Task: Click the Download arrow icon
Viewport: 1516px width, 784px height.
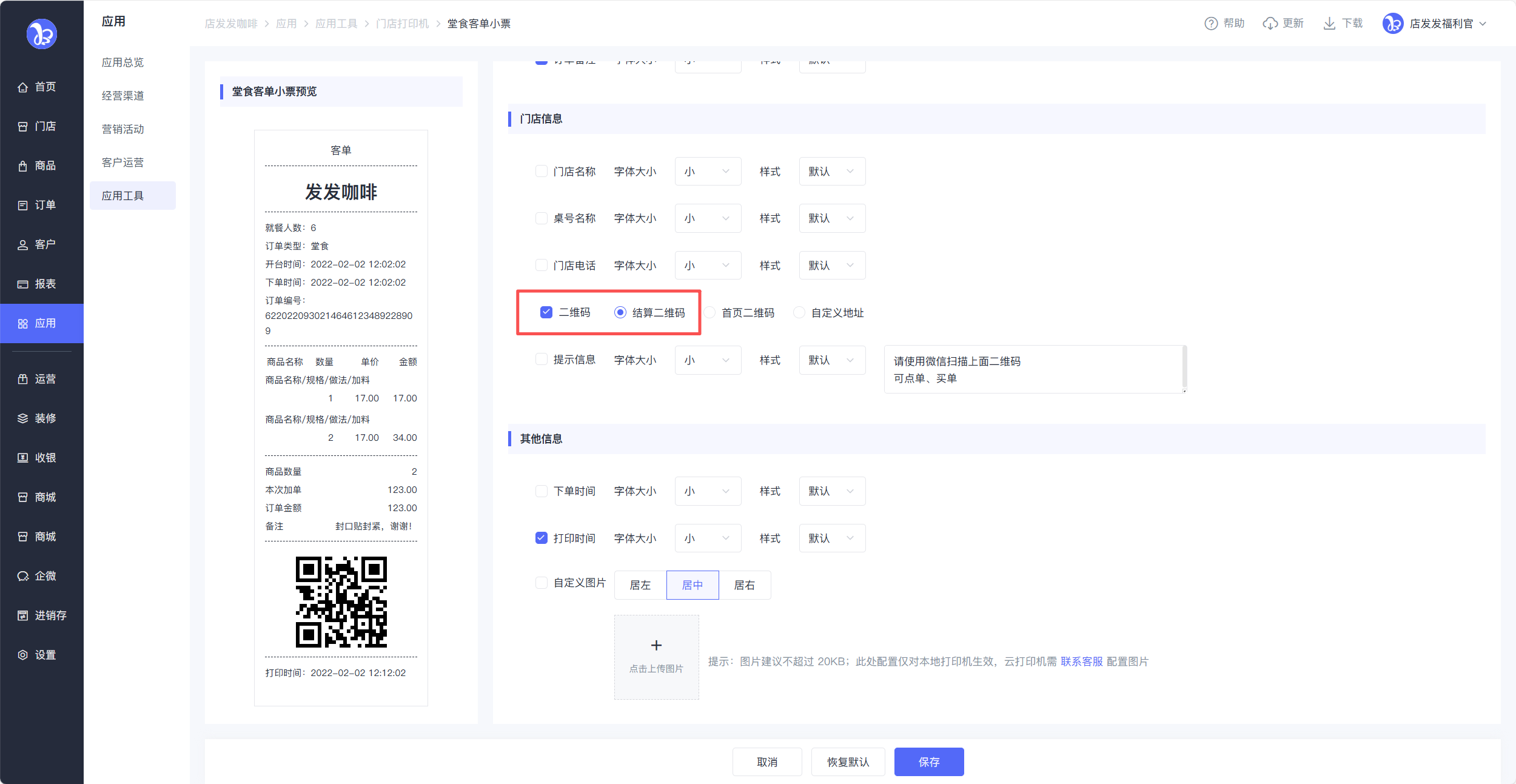Action: (1329, 24)
